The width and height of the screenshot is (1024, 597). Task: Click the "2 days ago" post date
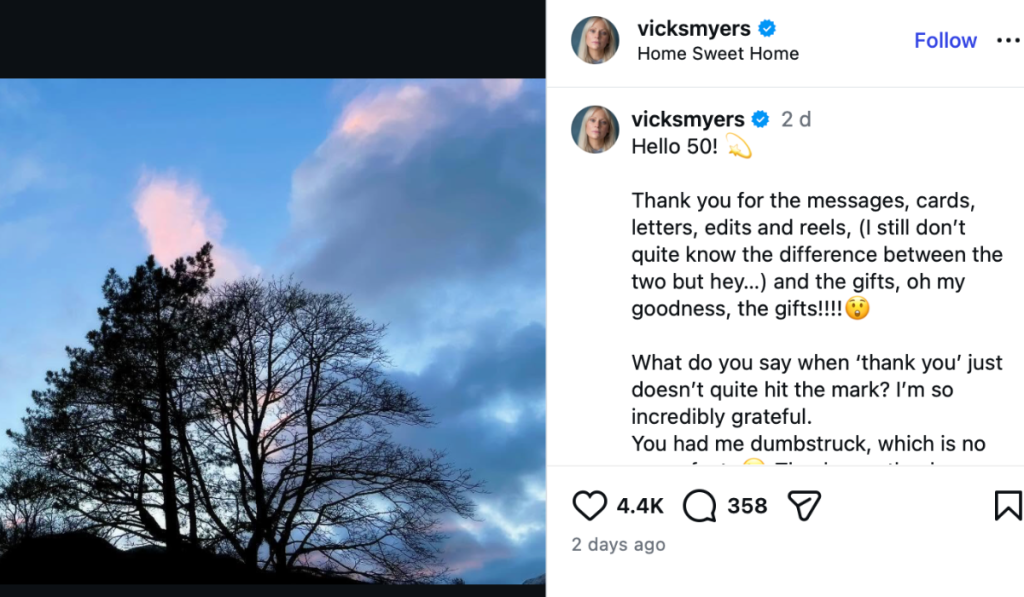[618, 545]
